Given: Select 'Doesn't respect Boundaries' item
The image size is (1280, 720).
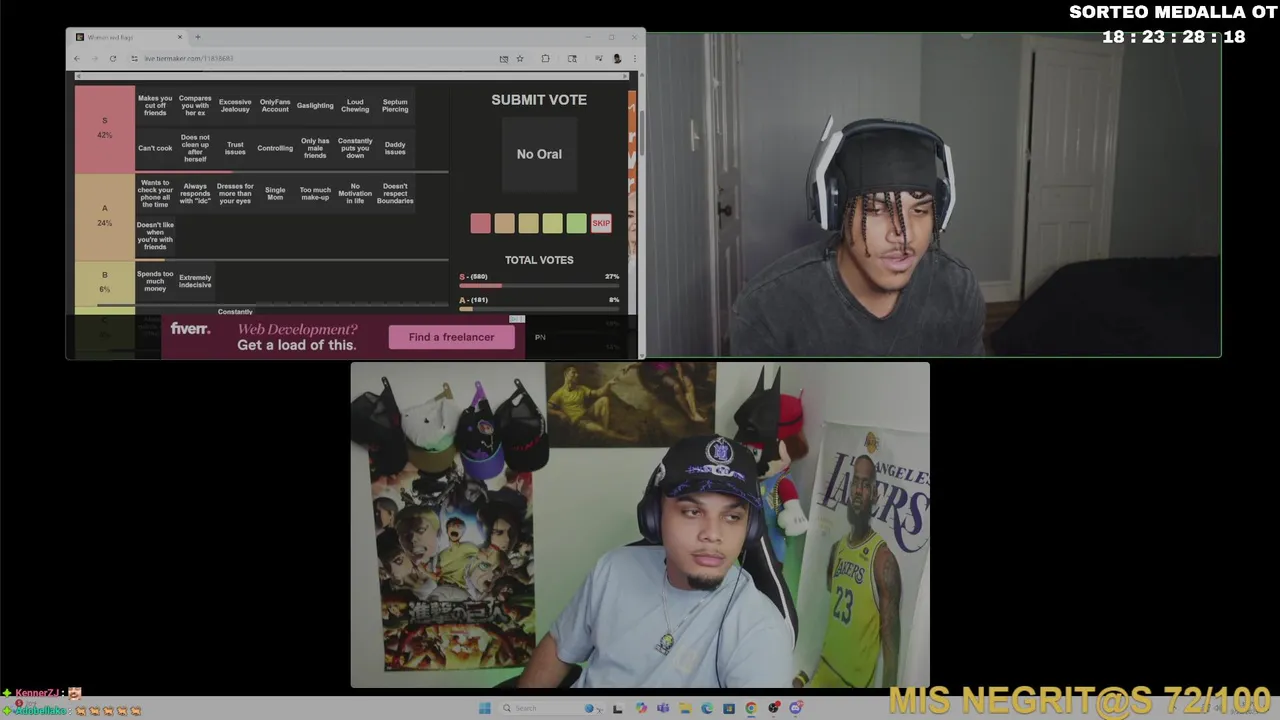Looking at the screenshot, I should point(395,193).
